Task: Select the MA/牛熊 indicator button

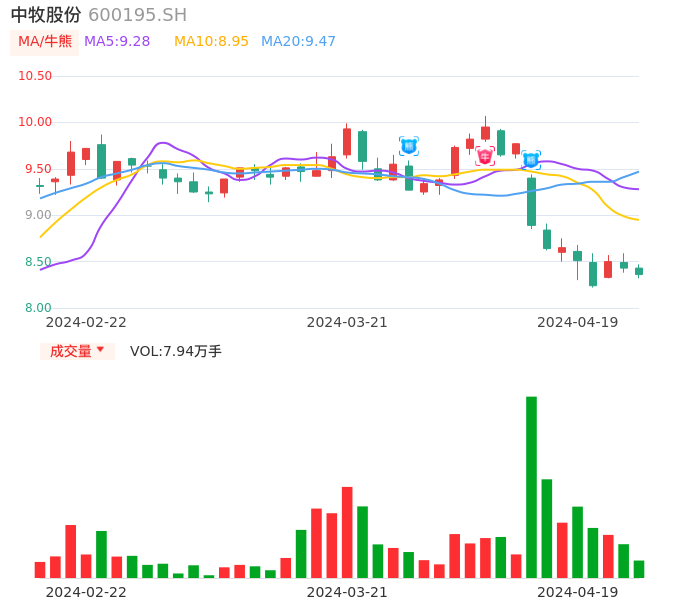Action: (45, 42)
